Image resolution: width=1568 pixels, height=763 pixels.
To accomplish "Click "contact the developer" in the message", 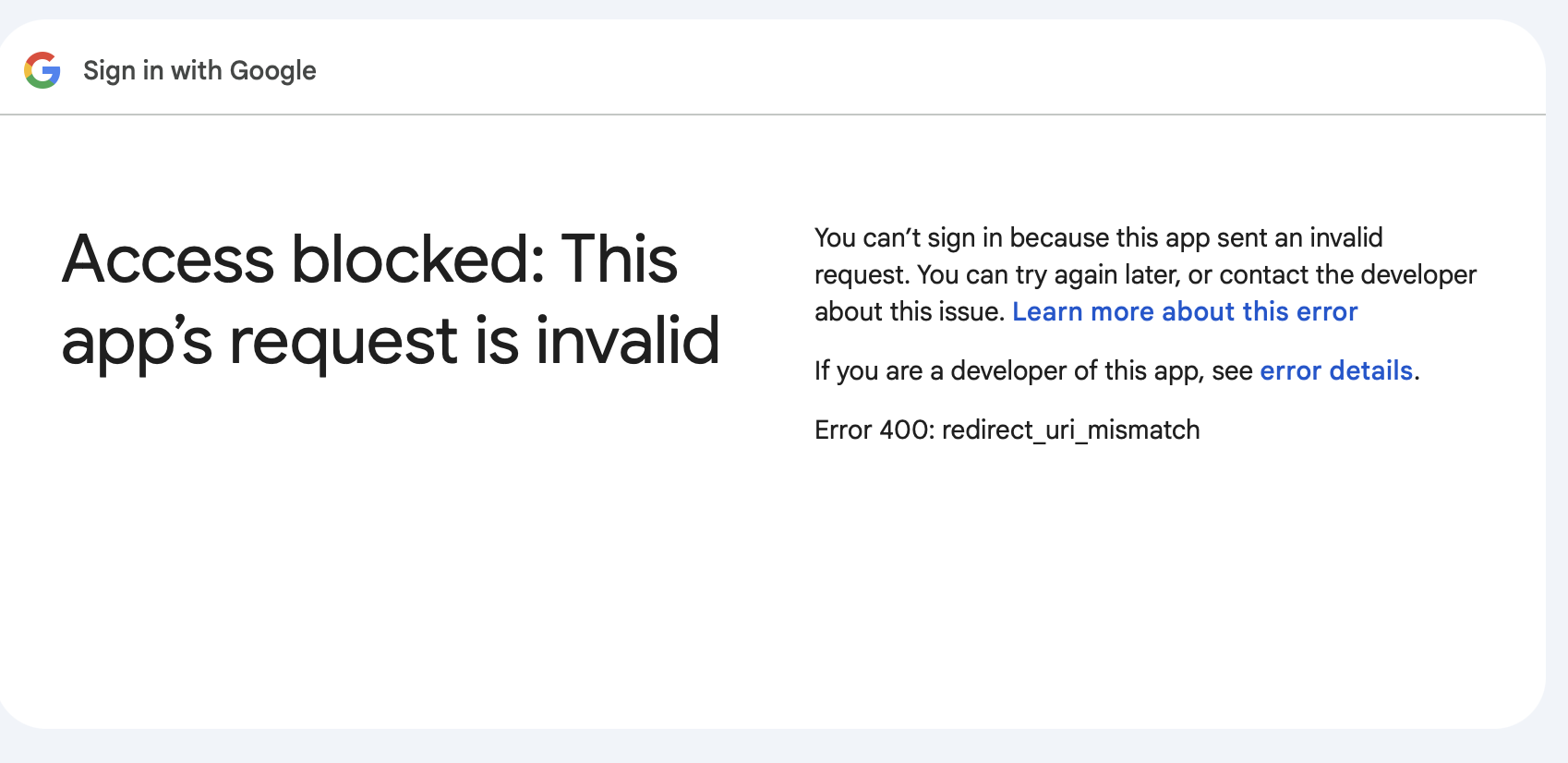I will click(x=1347, y=275).
